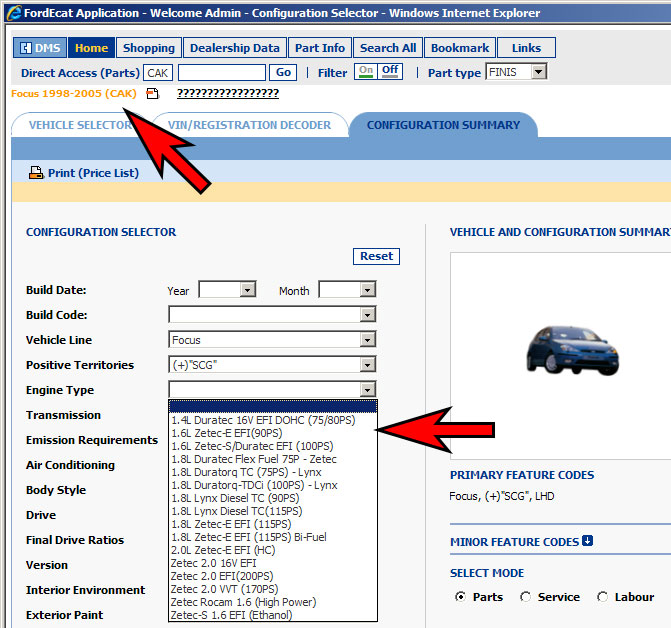Click the Go button
The height and width of the screenshot is (628, 671).
(x=283, y=72)
